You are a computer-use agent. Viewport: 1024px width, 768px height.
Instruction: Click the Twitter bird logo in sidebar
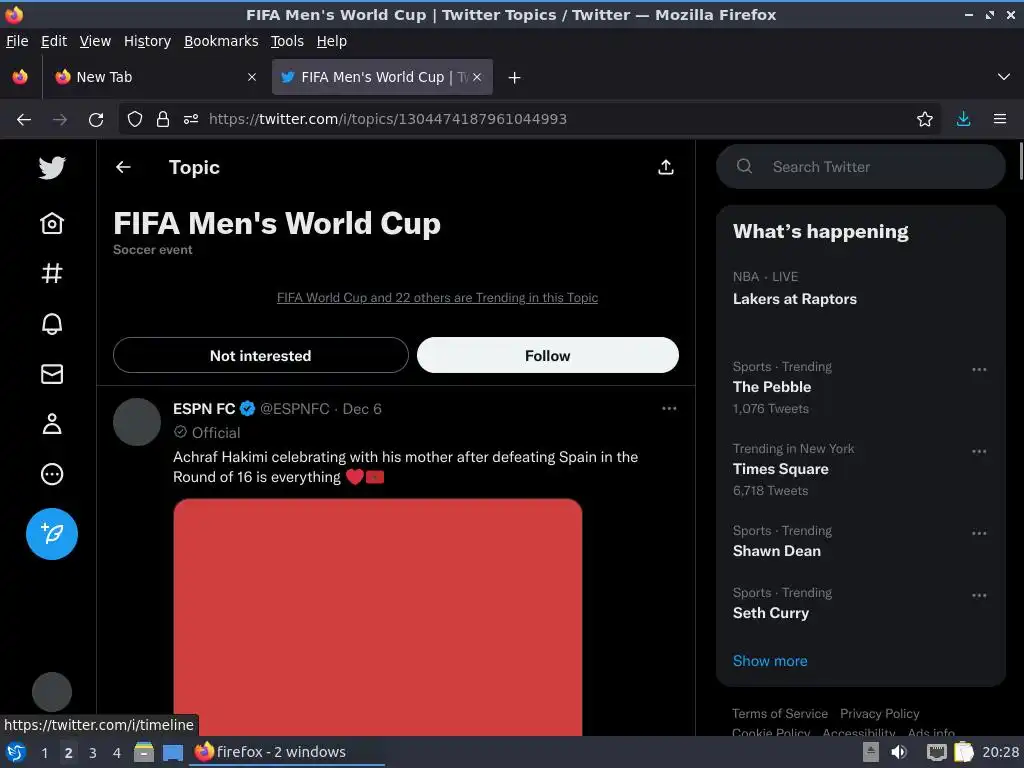coord(52,168)
